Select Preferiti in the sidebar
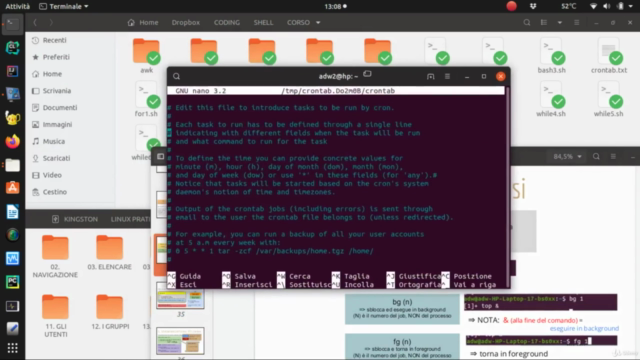The image size is (640, 360). click(x=56, y=57)
